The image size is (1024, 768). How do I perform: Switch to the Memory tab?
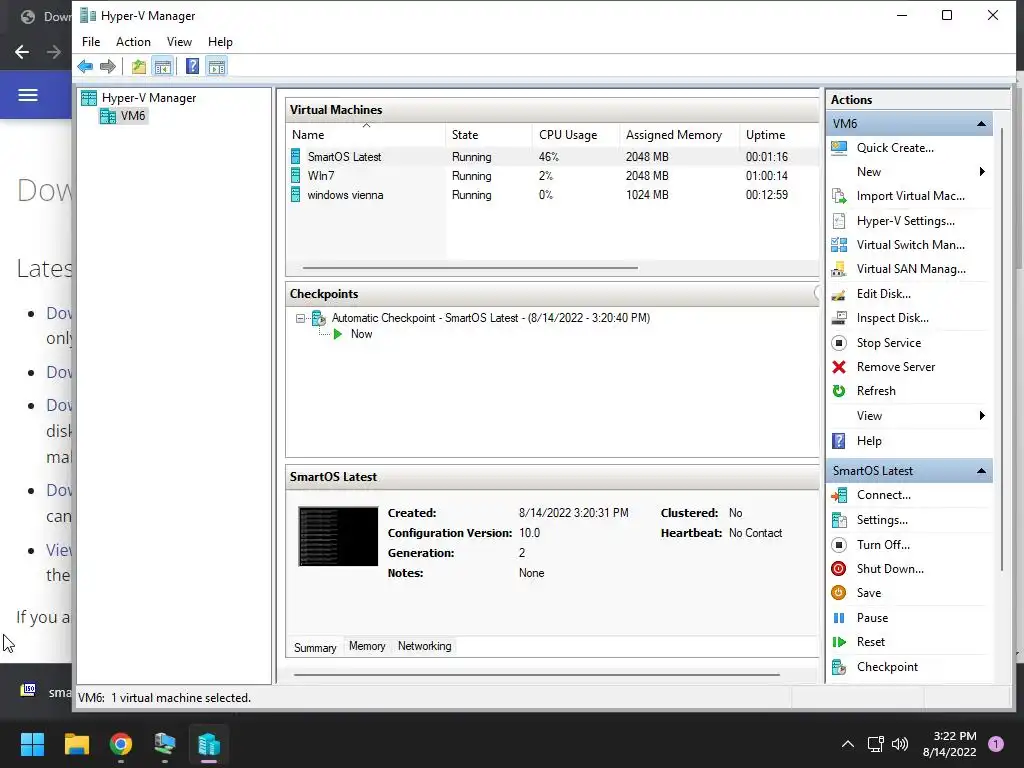367,646
